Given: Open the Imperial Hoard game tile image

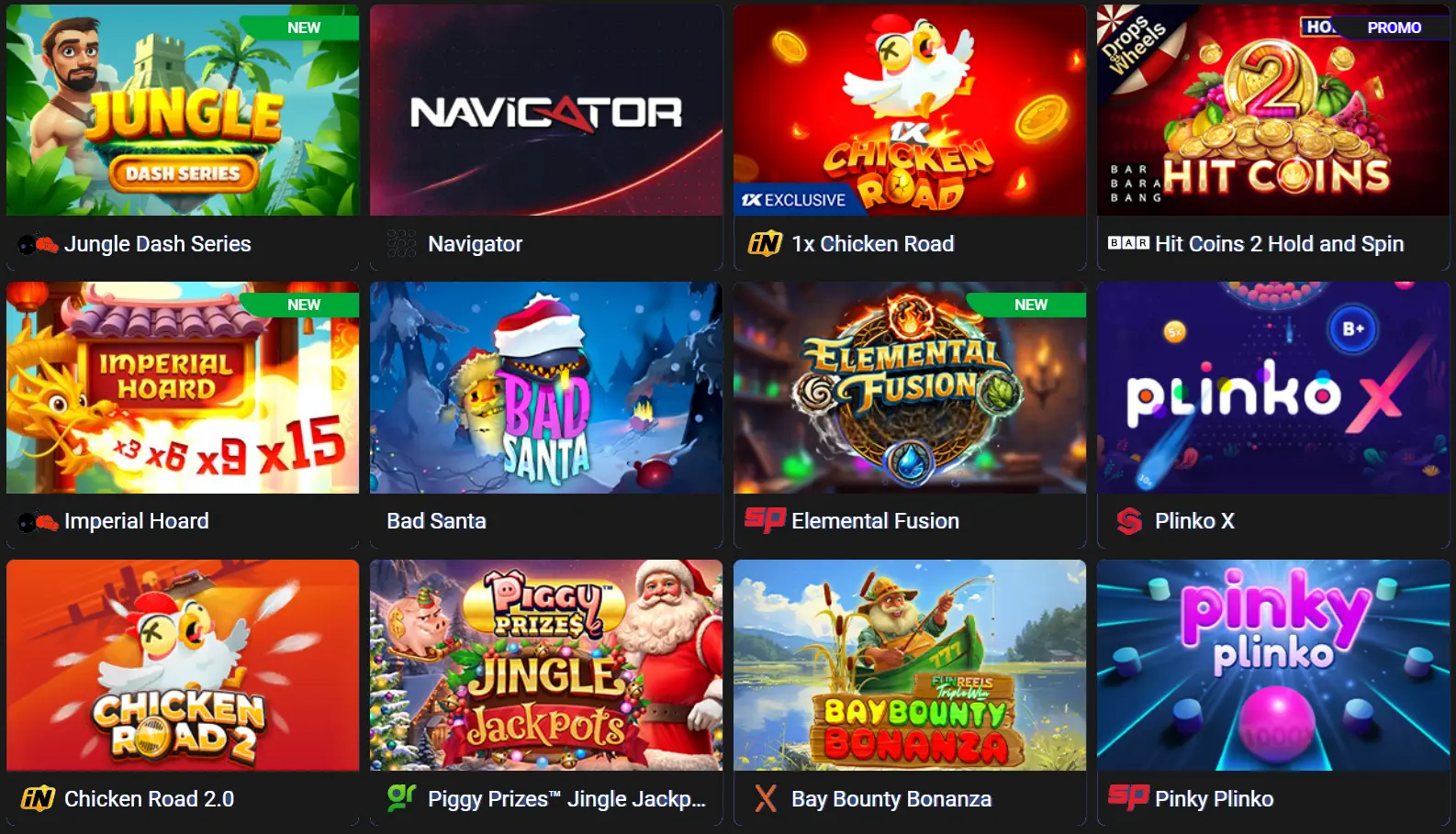Looking at the screenshot, I should pos(183,387).
